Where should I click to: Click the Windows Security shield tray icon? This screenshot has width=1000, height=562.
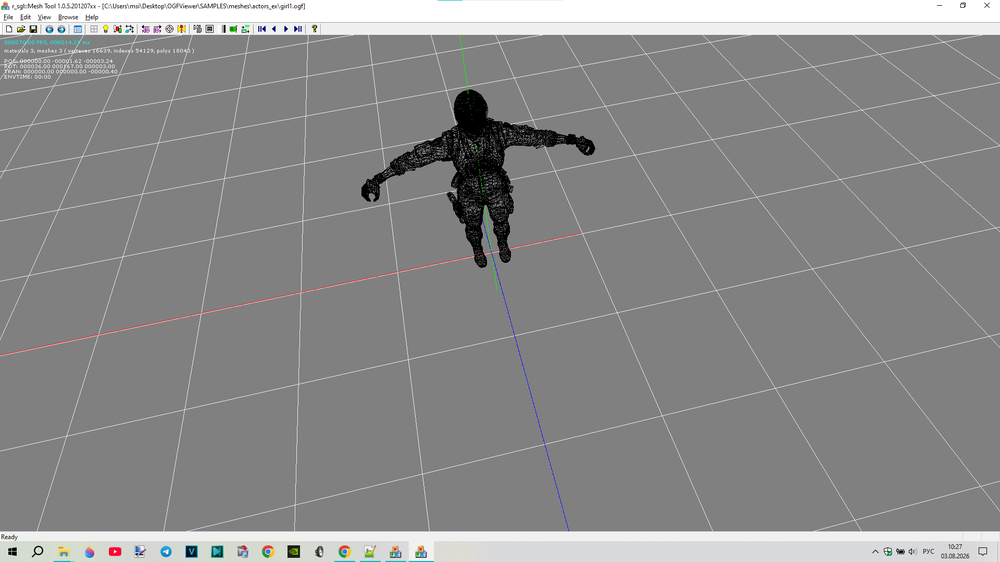click(888, 552)
